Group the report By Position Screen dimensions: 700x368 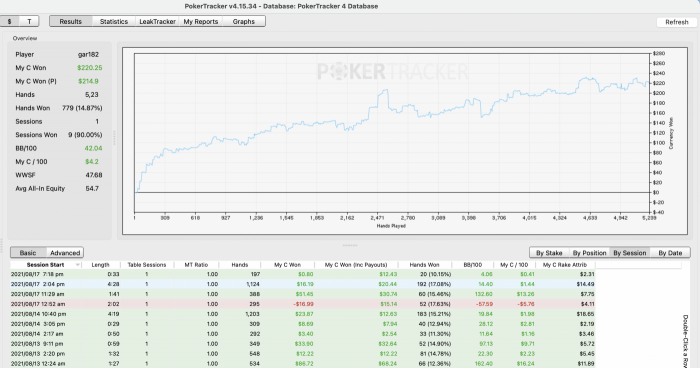click(589, 253)
